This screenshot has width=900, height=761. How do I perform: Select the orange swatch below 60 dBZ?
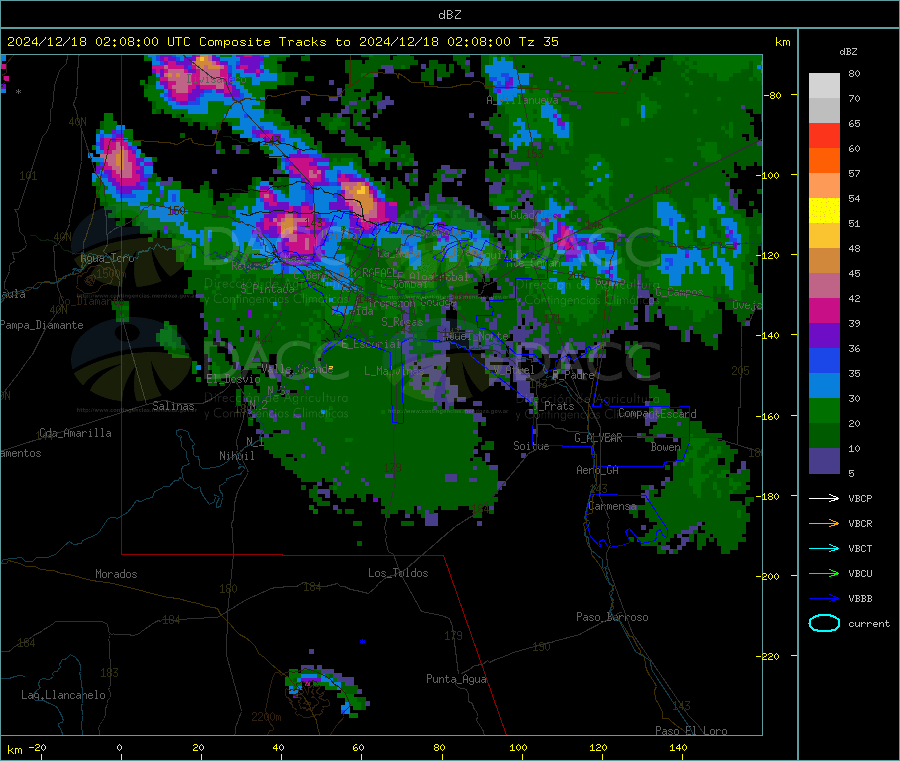coord(824,161)
